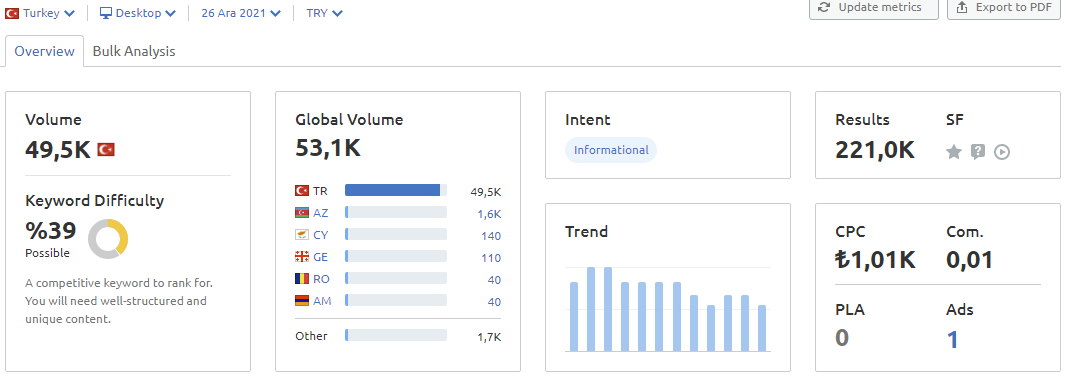Image resolution: width=1069 pixels, height=386 pixels.
Task: Click the Romania flag icon
Action: (x=302, y=279)
